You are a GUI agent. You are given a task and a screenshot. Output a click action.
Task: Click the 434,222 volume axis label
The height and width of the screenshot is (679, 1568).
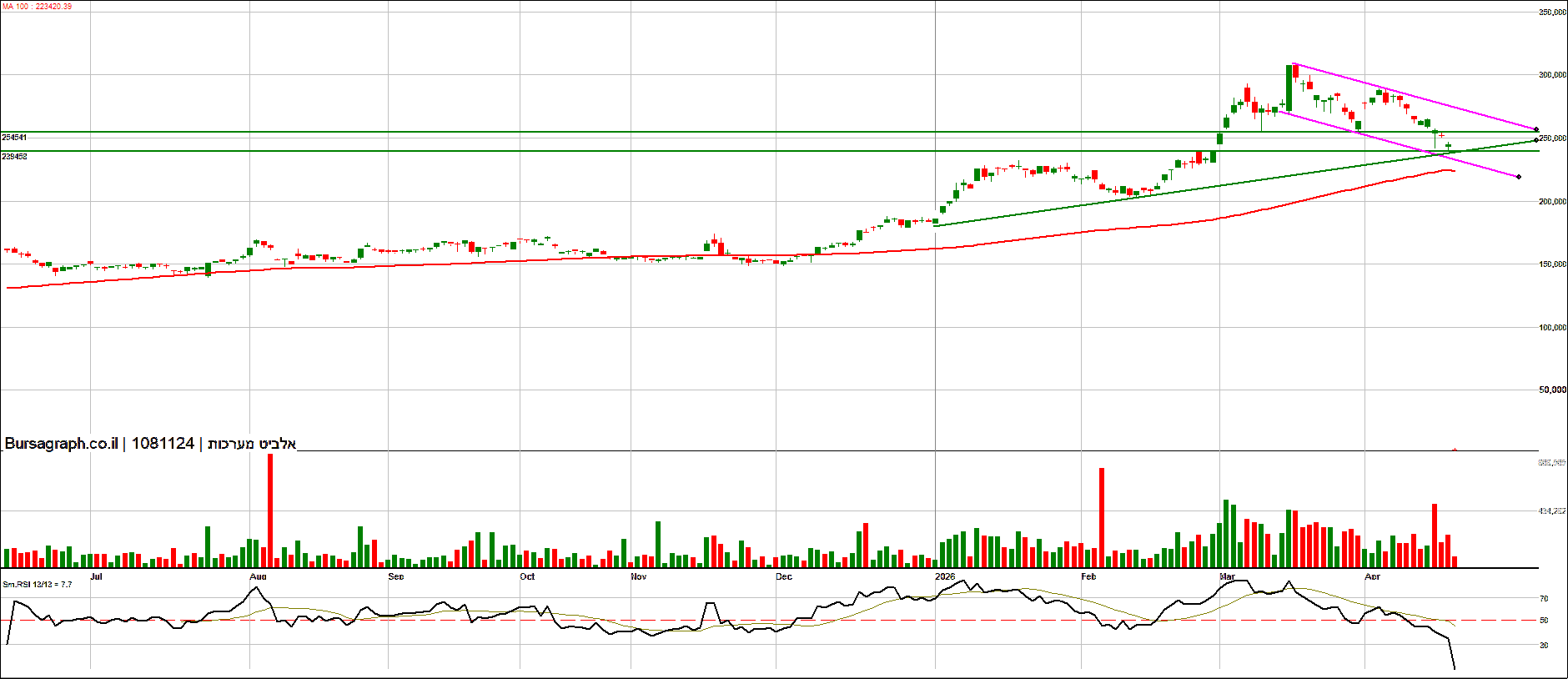tap(1551, 511)
